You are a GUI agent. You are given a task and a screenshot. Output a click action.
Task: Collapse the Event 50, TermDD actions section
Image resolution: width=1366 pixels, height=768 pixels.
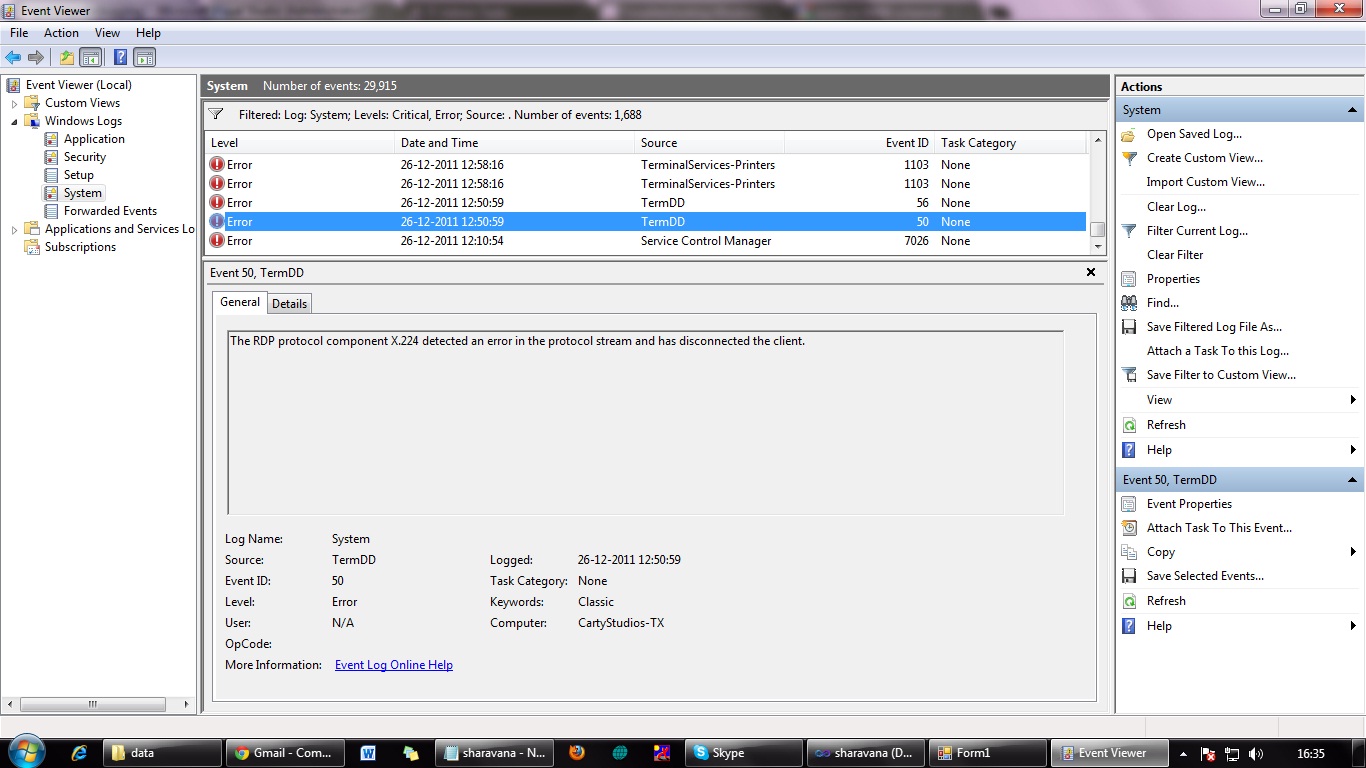(1352, 479)
